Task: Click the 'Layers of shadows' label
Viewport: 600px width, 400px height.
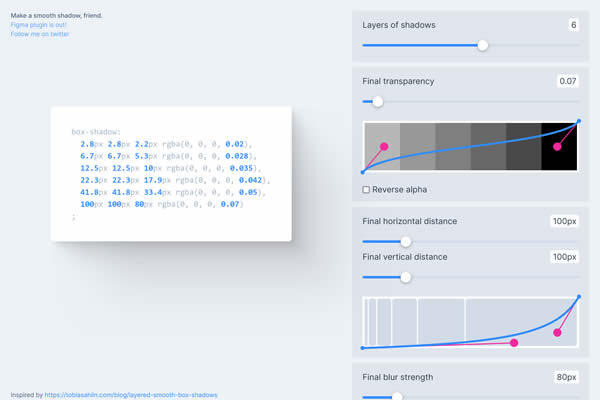Action: (x=399, y=25)
